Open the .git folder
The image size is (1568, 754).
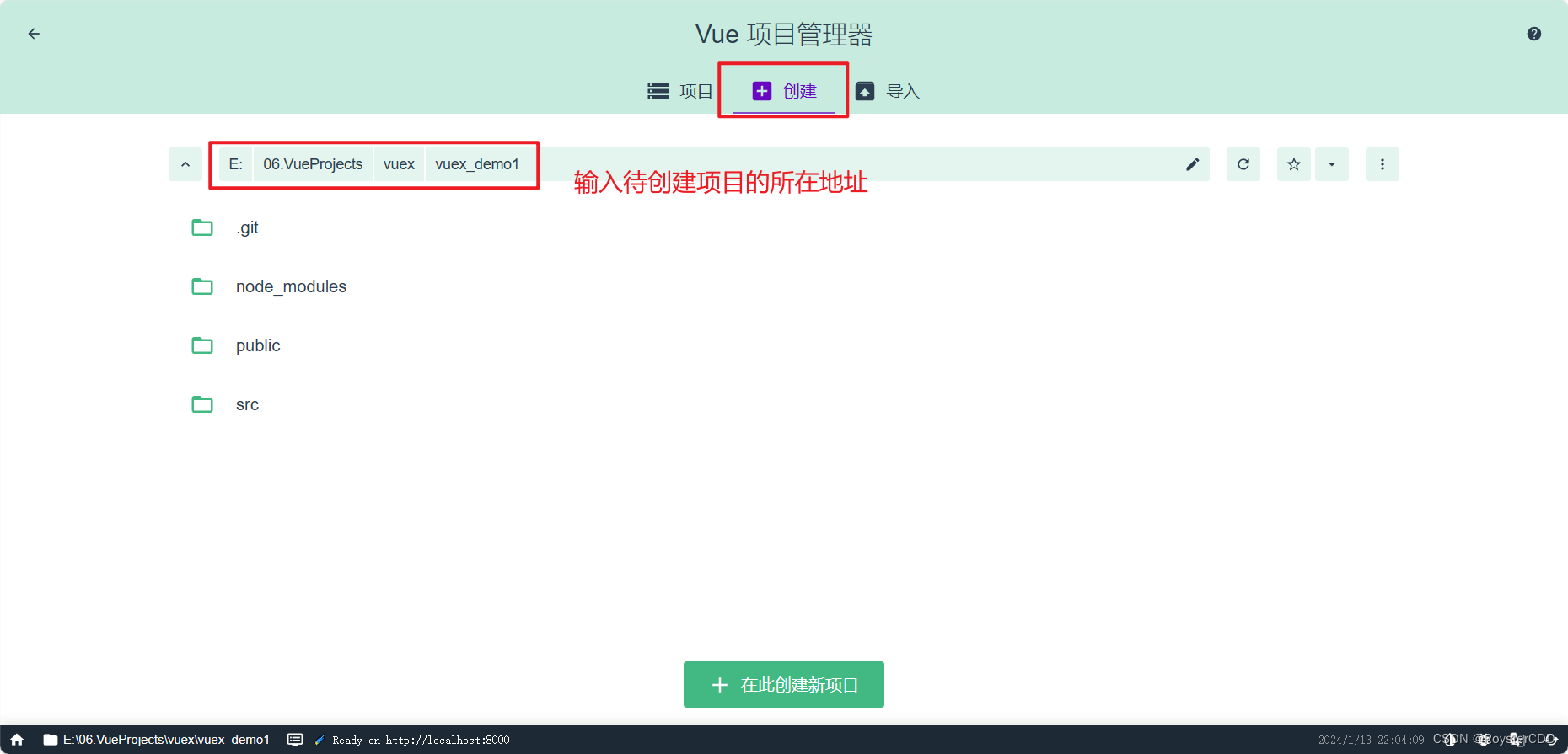[784, 227]
